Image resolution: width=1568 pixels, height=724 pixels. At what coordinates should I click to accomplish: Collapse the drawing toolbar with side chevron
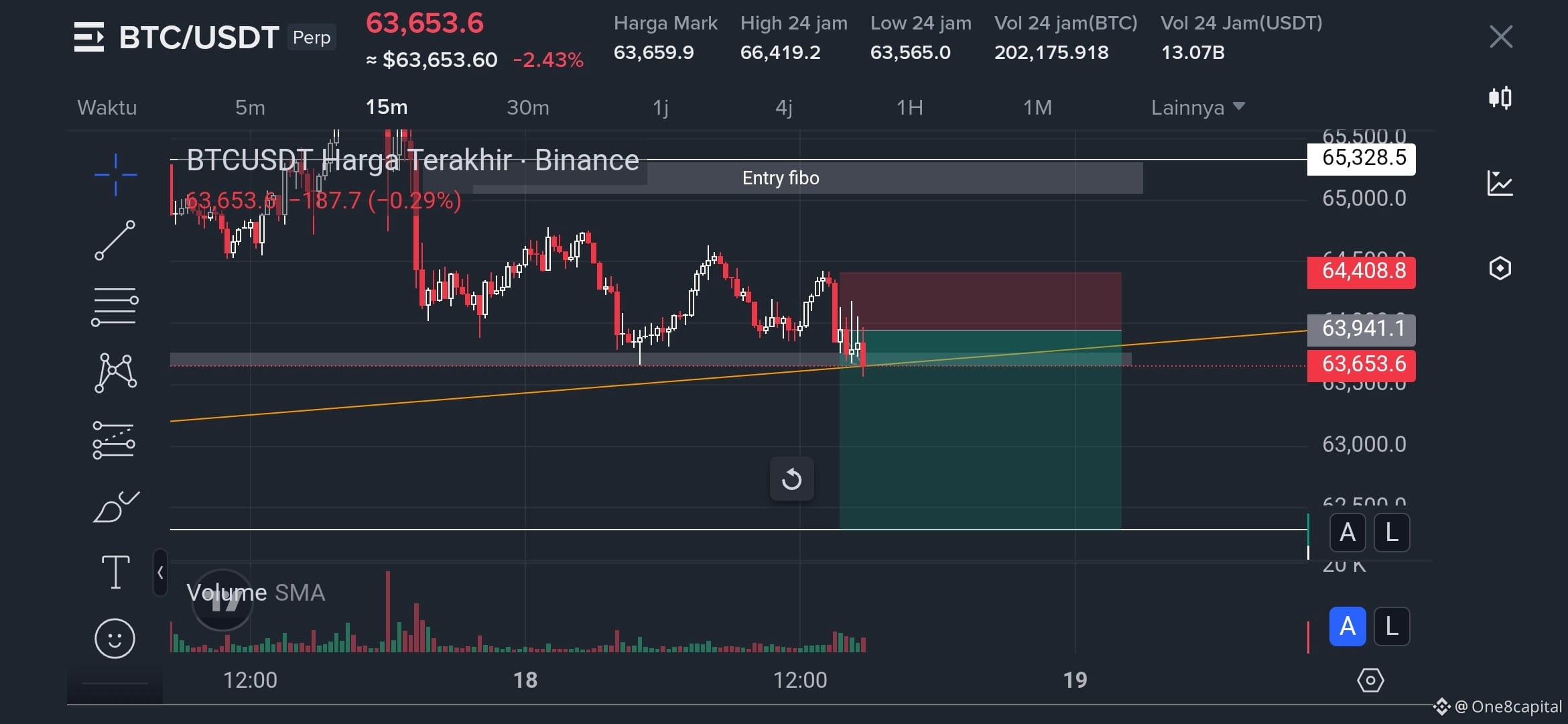coord(160,572)
